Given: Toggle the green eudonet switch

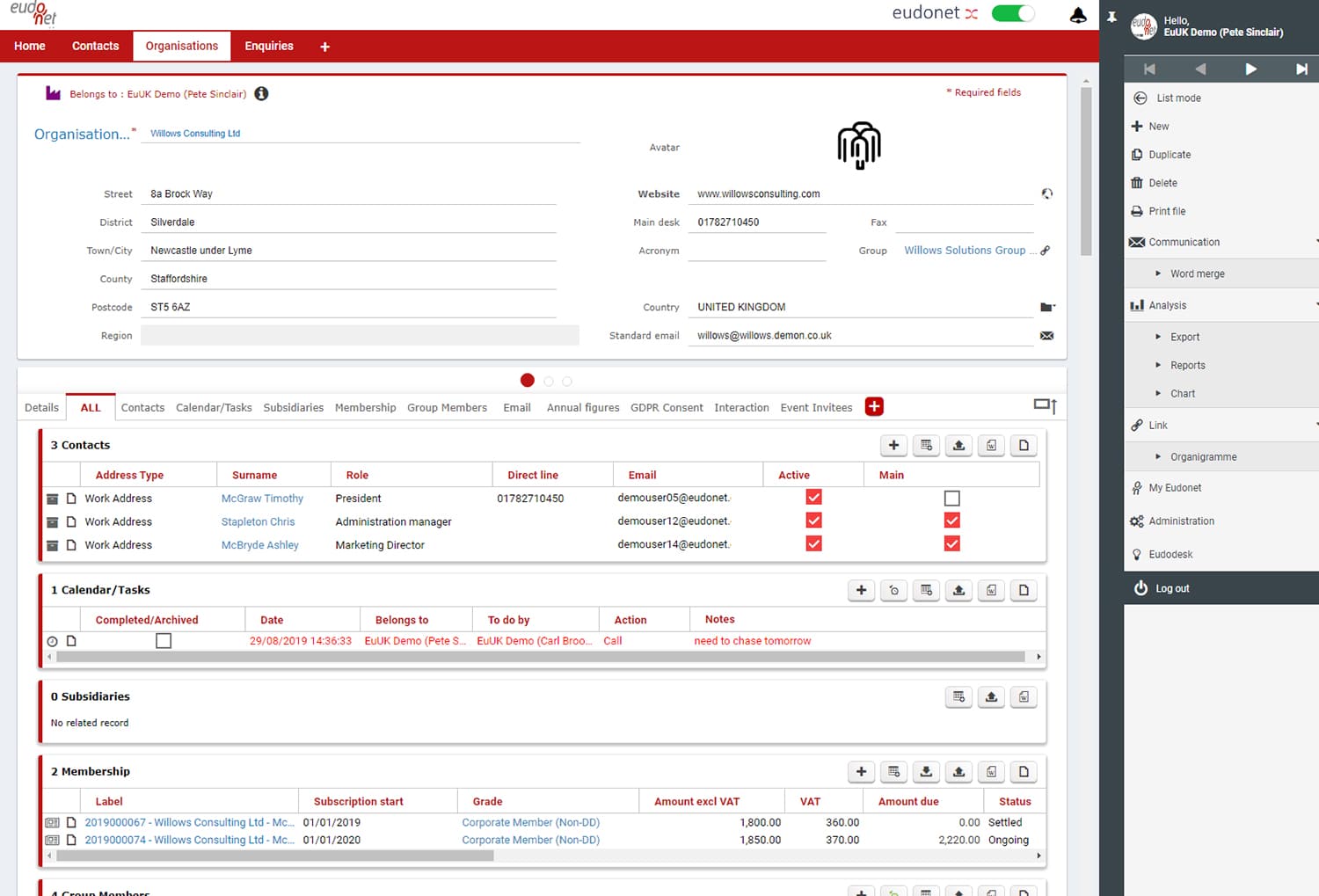Looking at the screenshot, I should click(x=1013, y=13).
